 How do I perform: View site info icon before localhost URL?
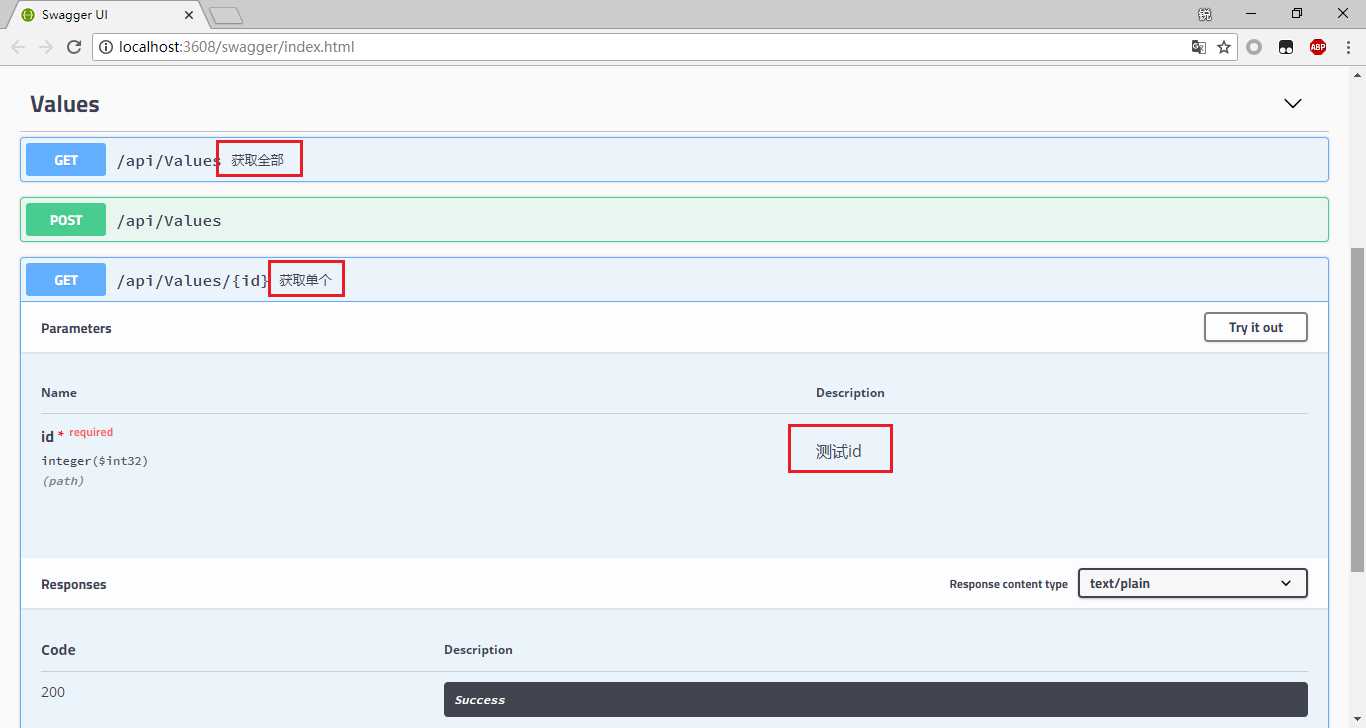pos(105,47)
